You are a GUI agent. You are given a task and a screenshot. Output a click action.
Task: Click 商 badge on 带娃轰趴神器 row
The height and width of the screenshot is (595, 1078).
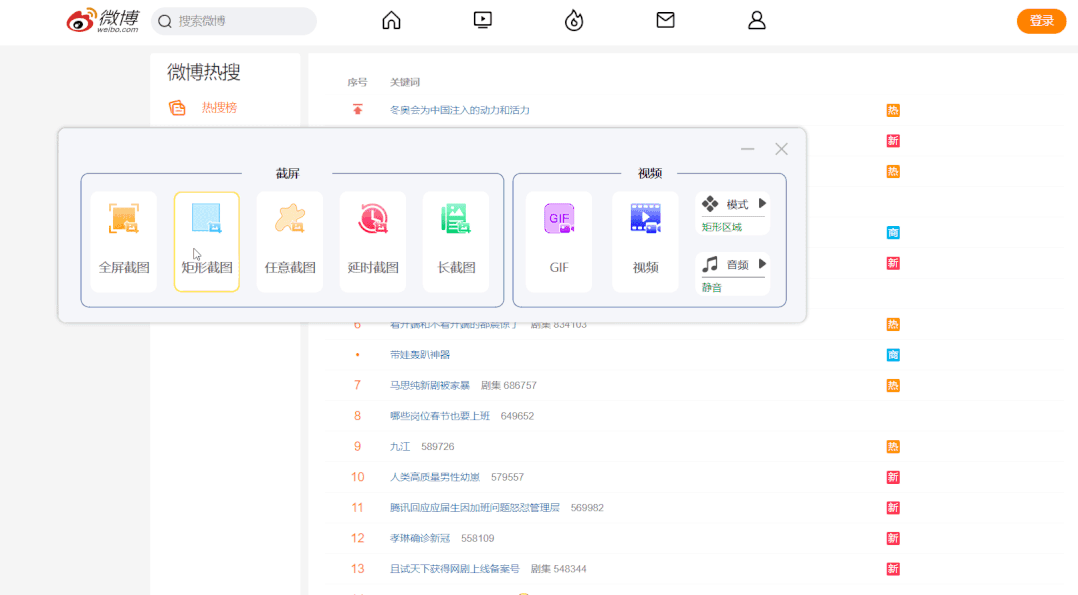pos(893,355)
